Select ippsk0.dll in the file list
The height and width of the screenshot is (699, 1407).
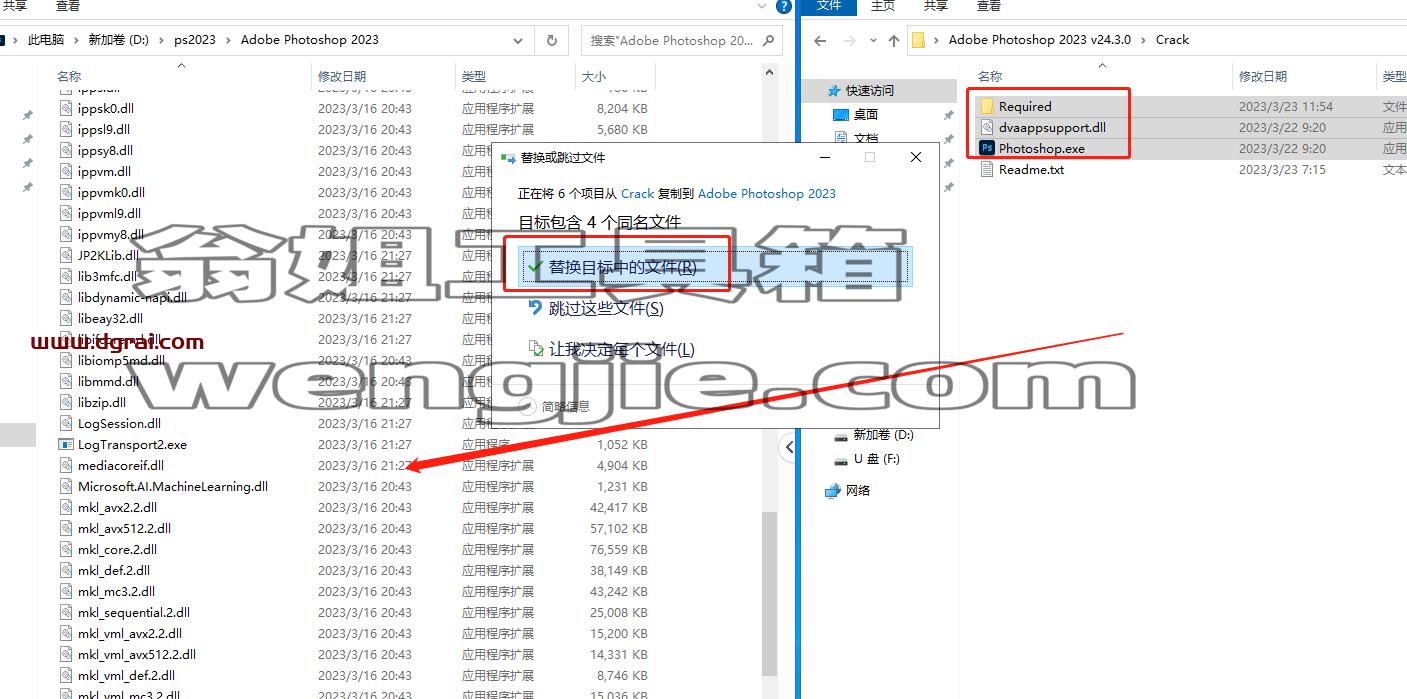pos(105,108)
